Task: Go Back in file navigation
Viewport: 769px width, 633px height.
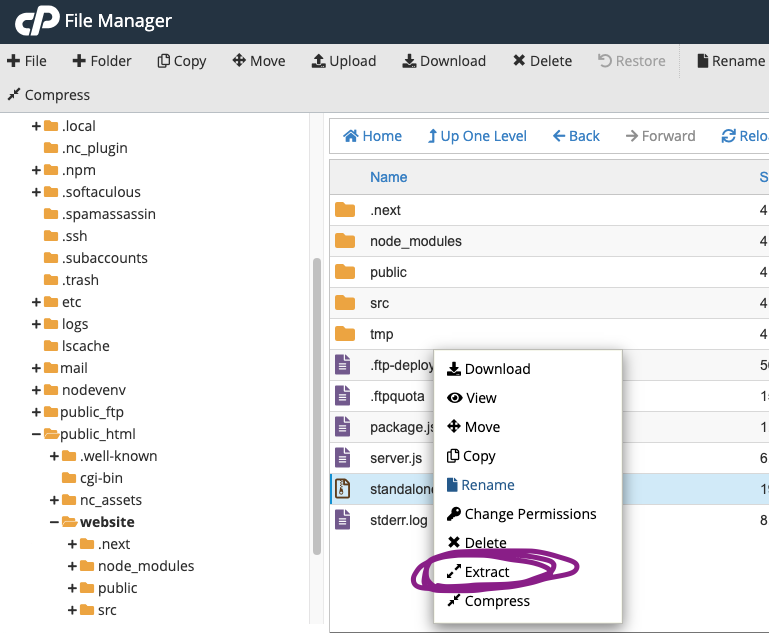Action: (576, 136)
